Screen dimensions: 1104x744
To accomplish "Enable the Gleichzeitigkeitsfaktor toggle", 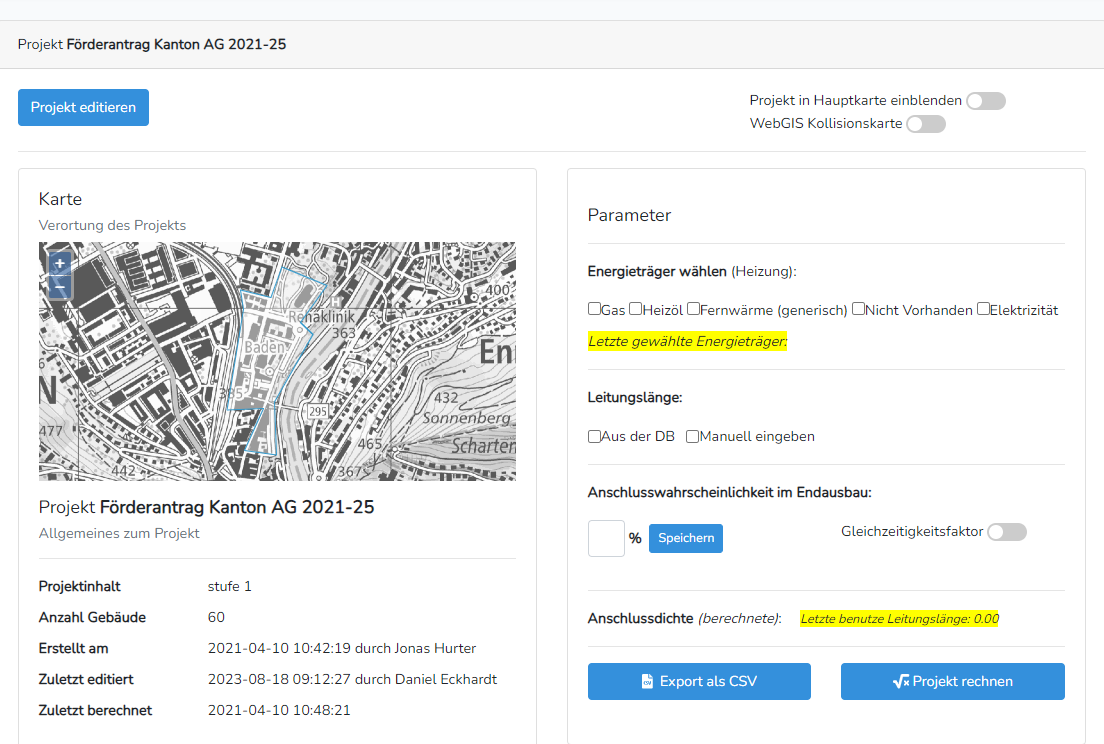I will tap(1006, 532).
